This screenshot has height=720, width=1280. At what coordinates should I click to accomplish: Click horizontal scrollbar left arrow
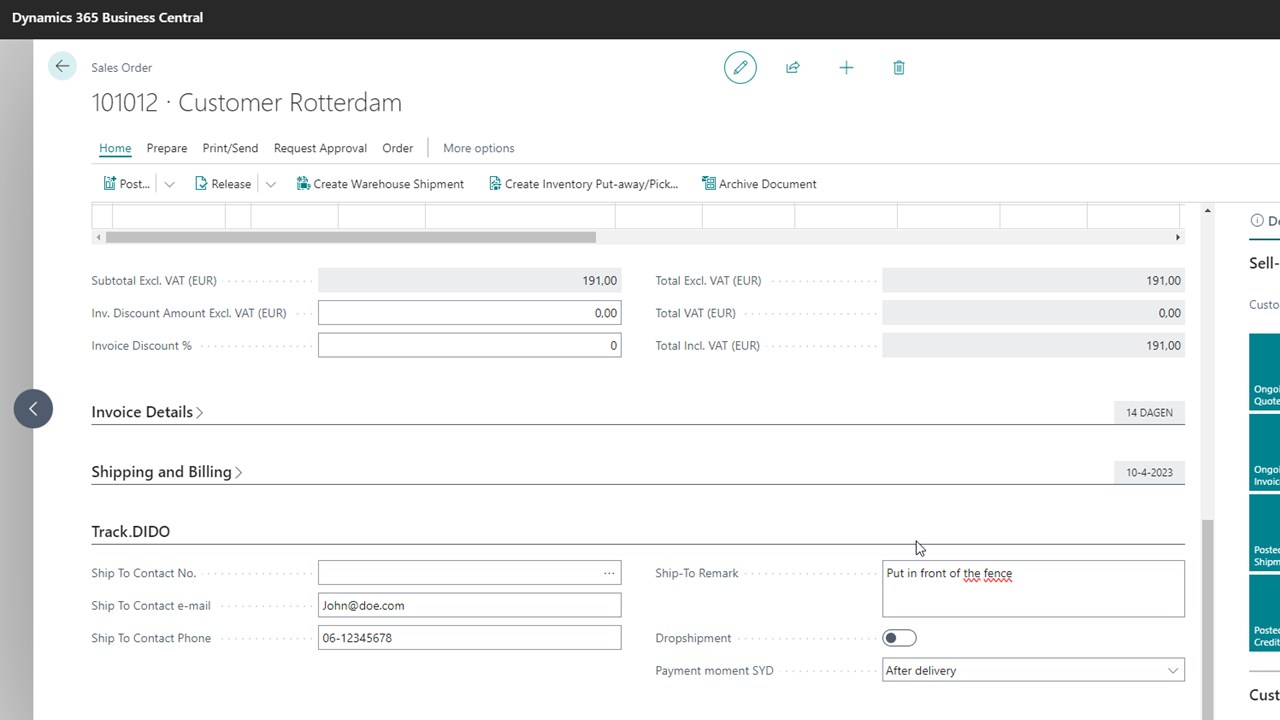98,237
